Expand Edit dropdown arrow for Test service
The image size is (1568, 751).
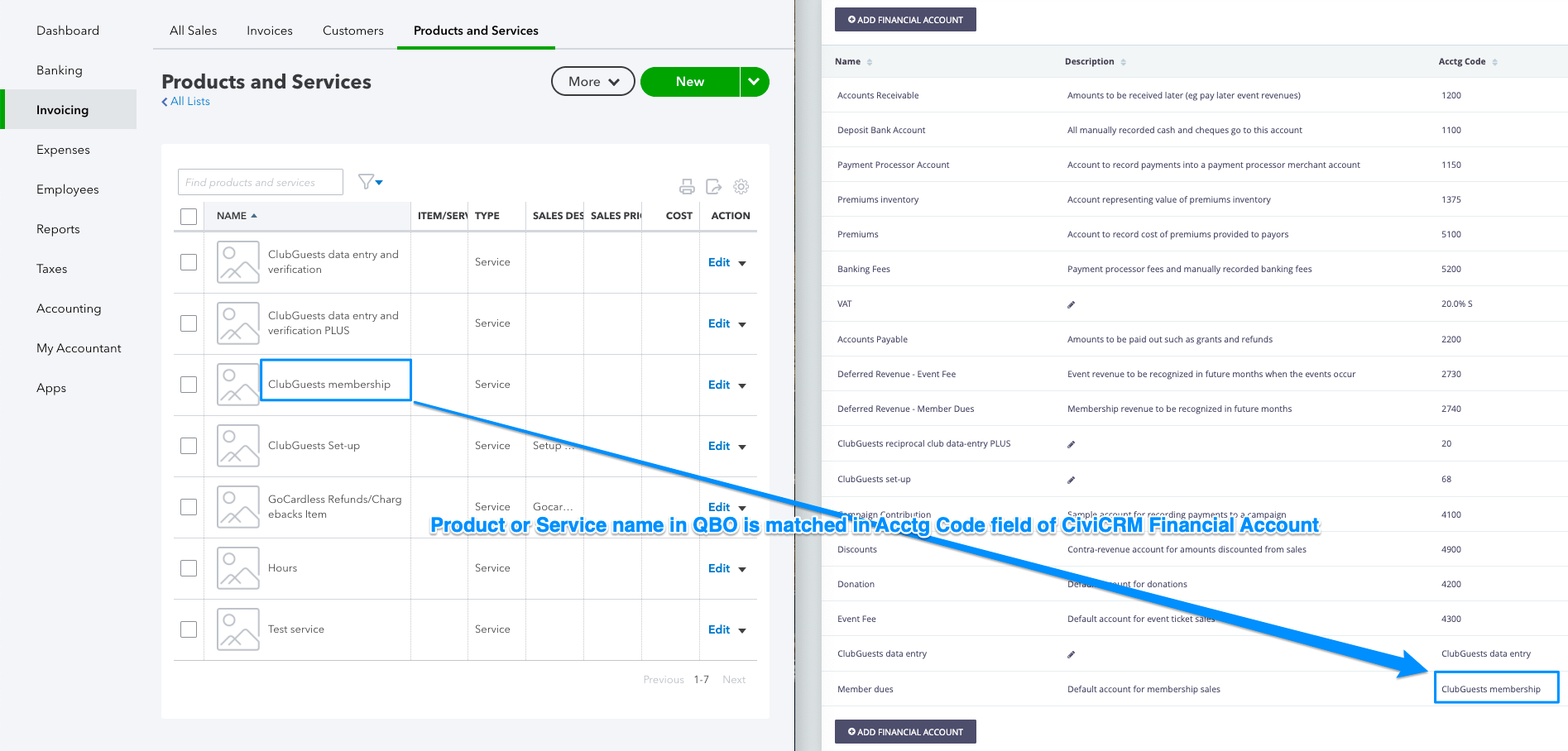742,631
